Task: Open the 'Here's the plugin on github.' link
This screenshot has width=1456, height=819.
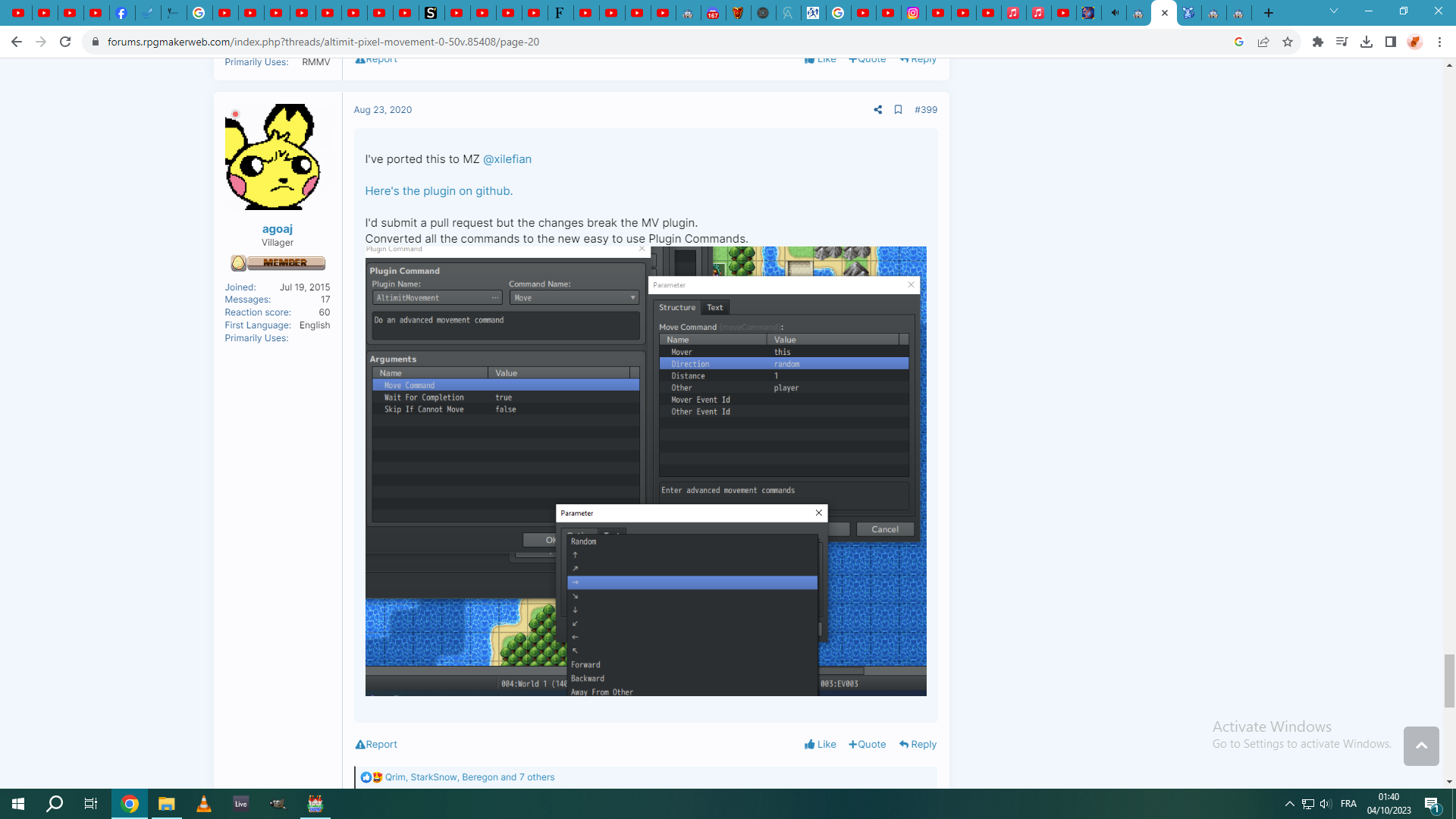Action: click(439, 191)
